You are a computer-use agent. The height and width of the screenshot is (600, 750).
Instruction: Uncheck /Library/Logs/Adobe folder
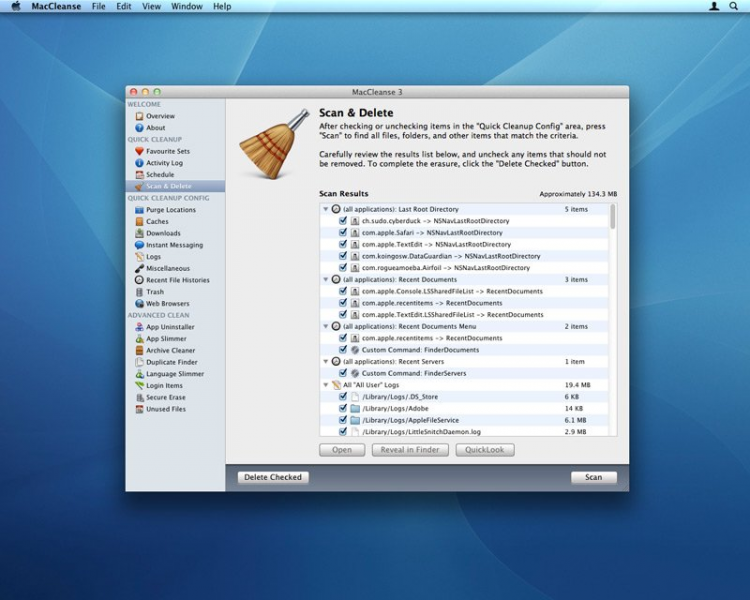tap(342, 408)
